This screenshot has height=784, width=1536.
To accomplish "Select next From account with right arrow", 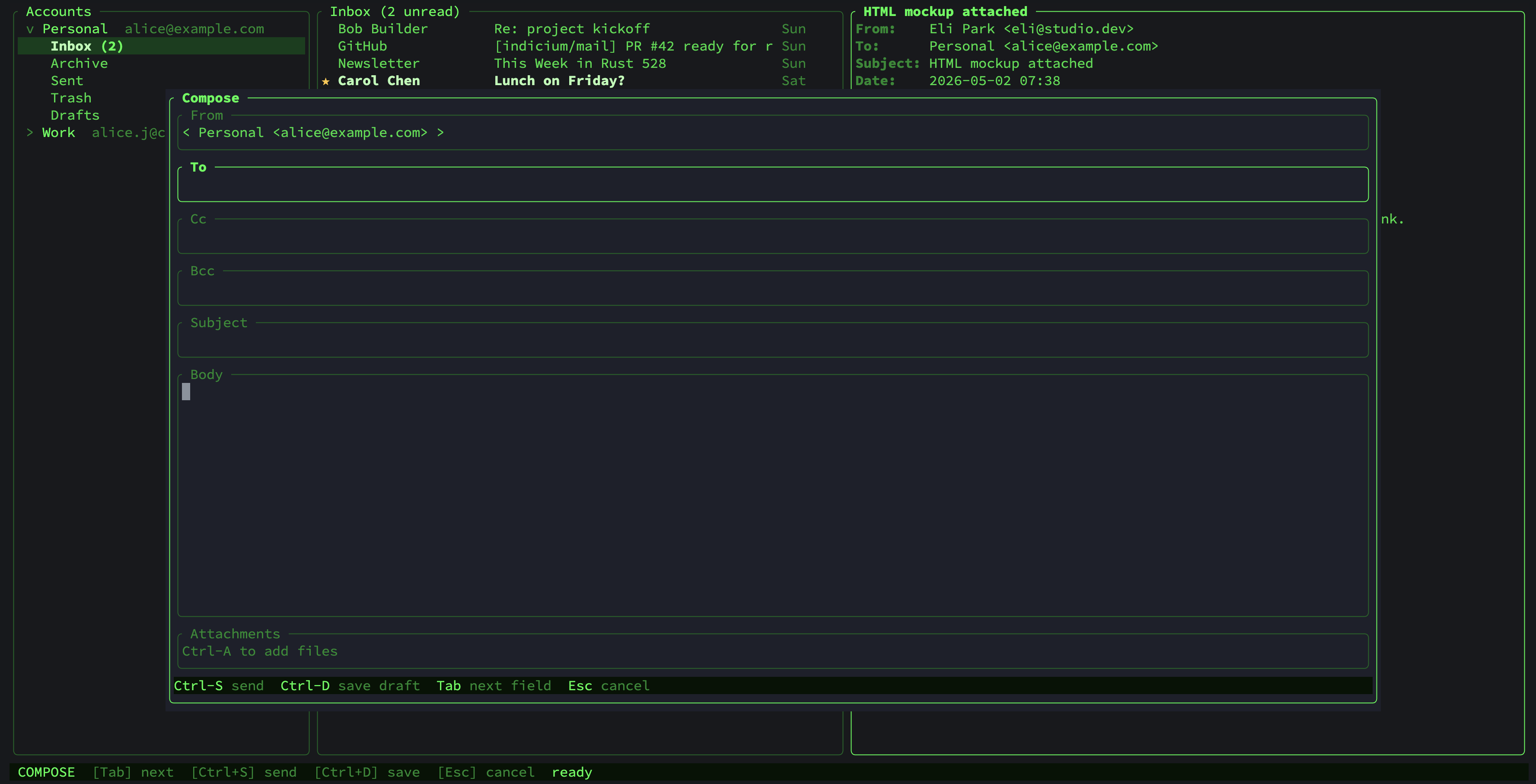I will [440, 133].
